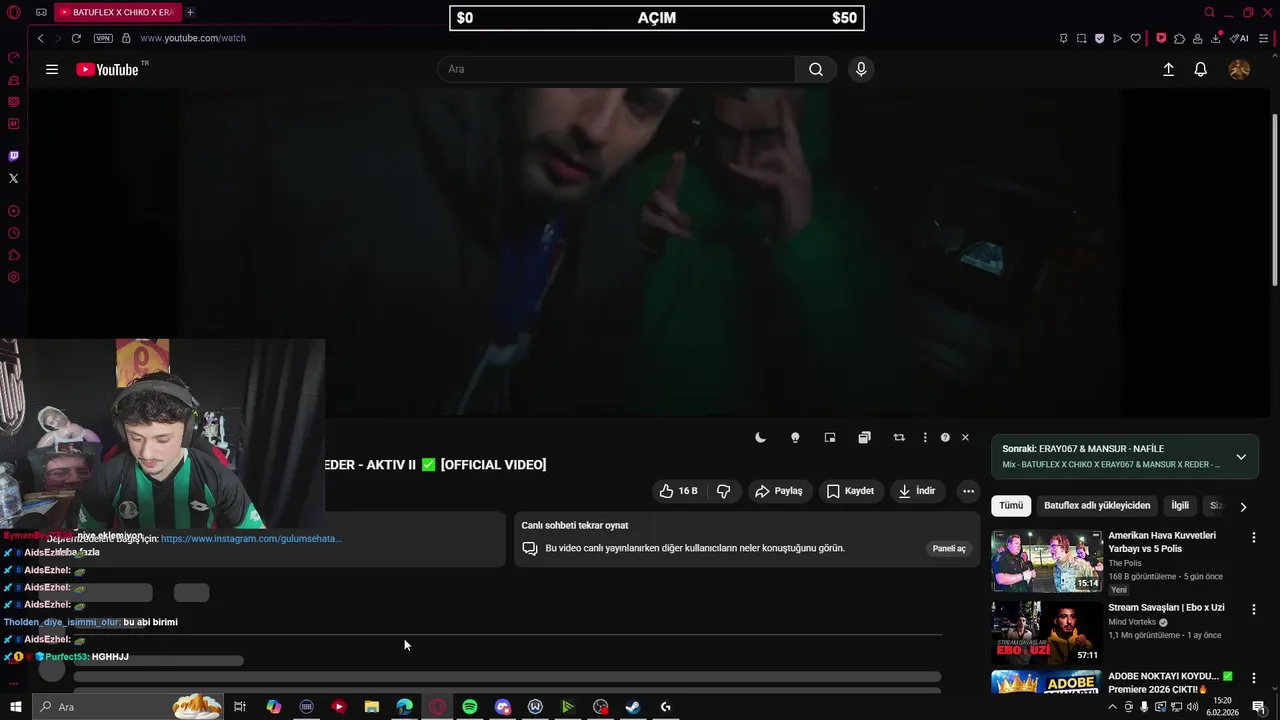Open X (Twitter) from Opera sidebar
Screen dimensions: 1280x720
[13, 178]
